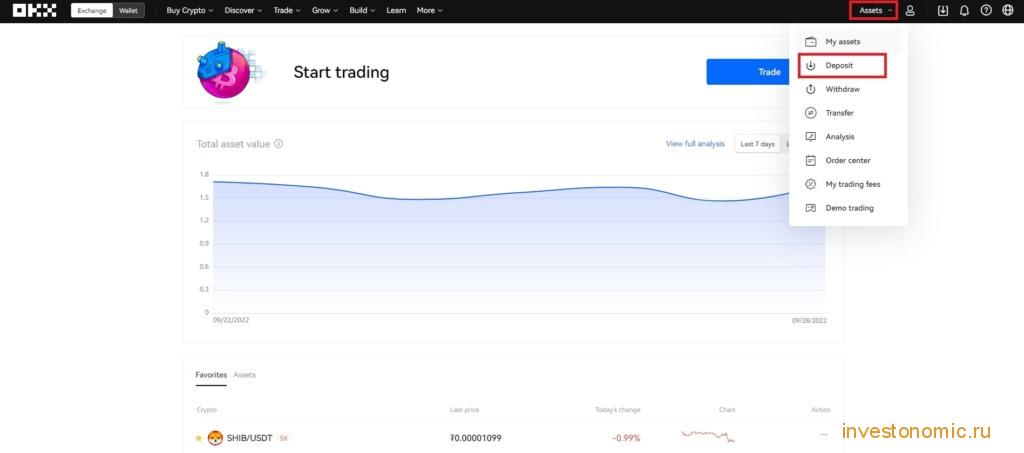The height and width of the screenshot is (453, 1024).
Task: Open the Assets tab below chart
Action: click(x=245, y=375)
